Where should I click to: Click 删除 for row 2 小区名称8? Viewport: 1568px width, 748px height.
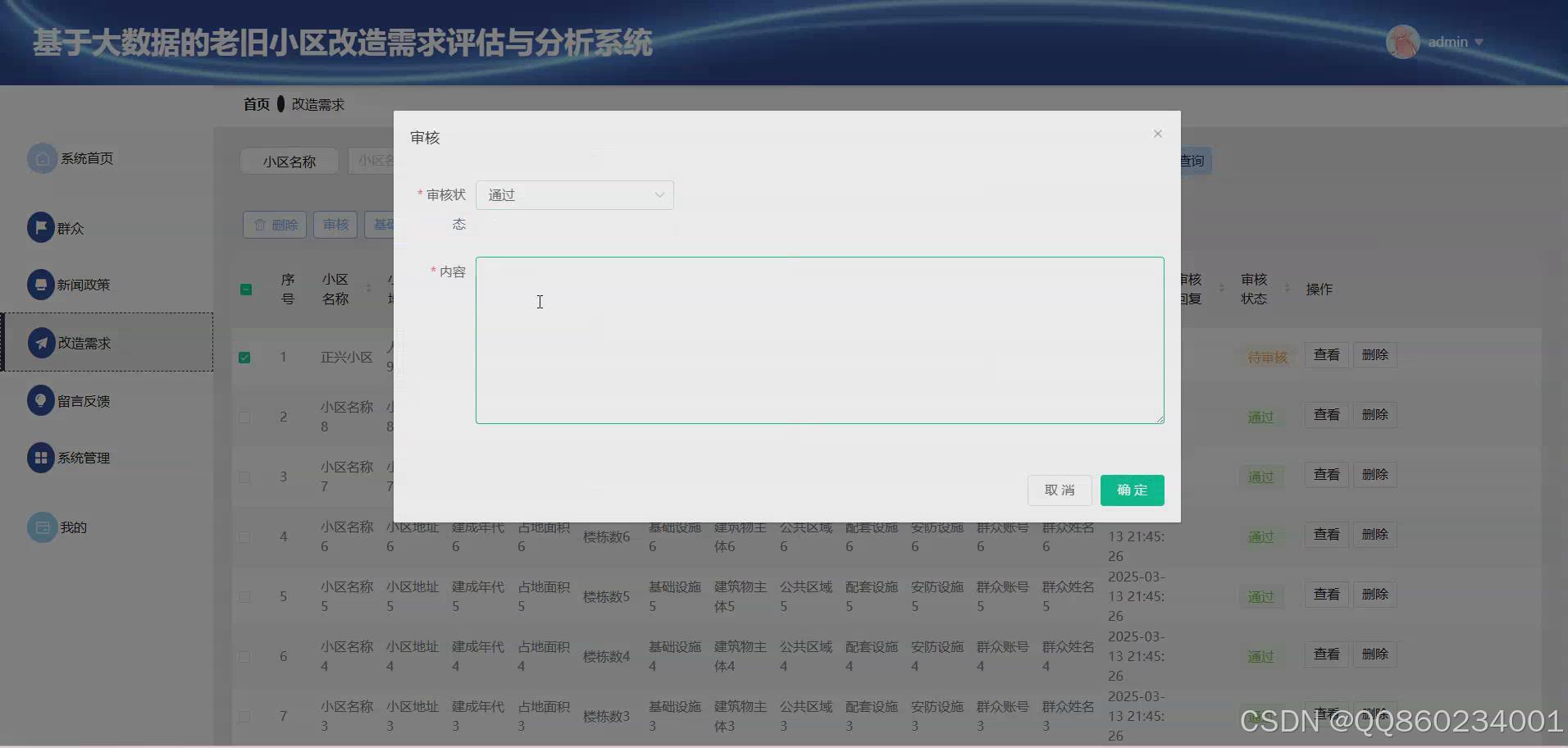coord(1375,415)
